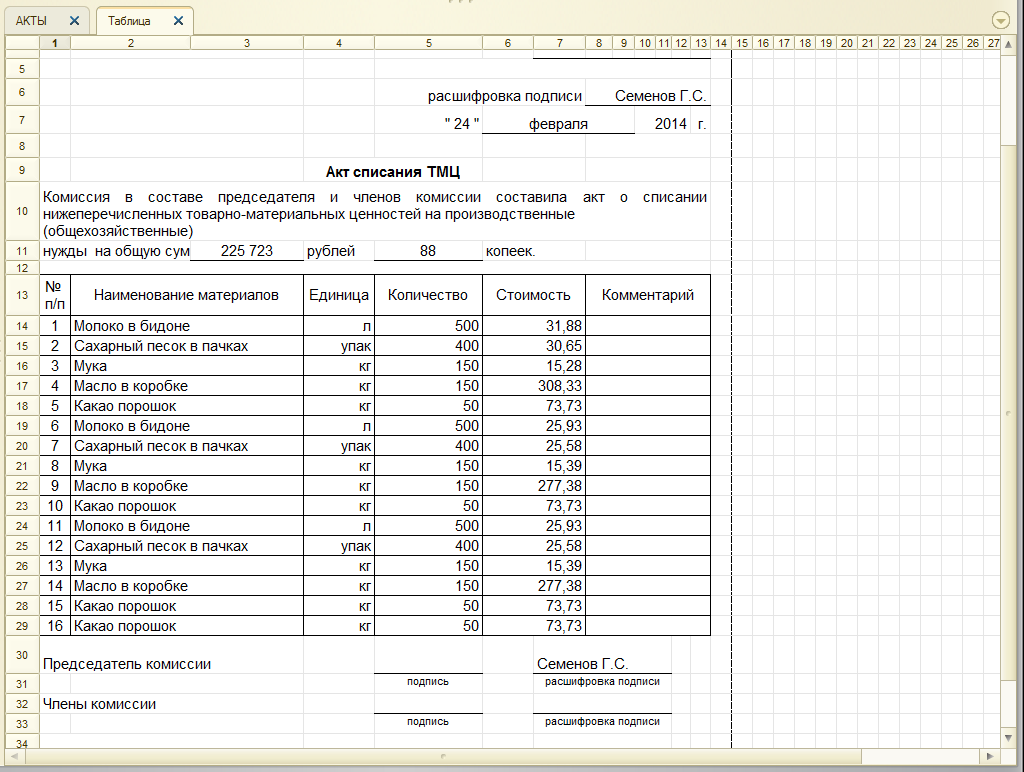Select item number 11 cell

55,526
